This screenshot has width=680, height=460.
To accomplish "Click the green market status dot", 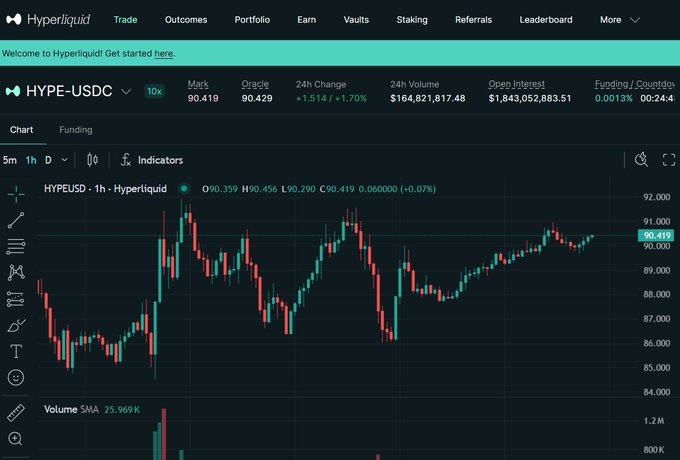I will pyautogui.click(x=184, y=189).
